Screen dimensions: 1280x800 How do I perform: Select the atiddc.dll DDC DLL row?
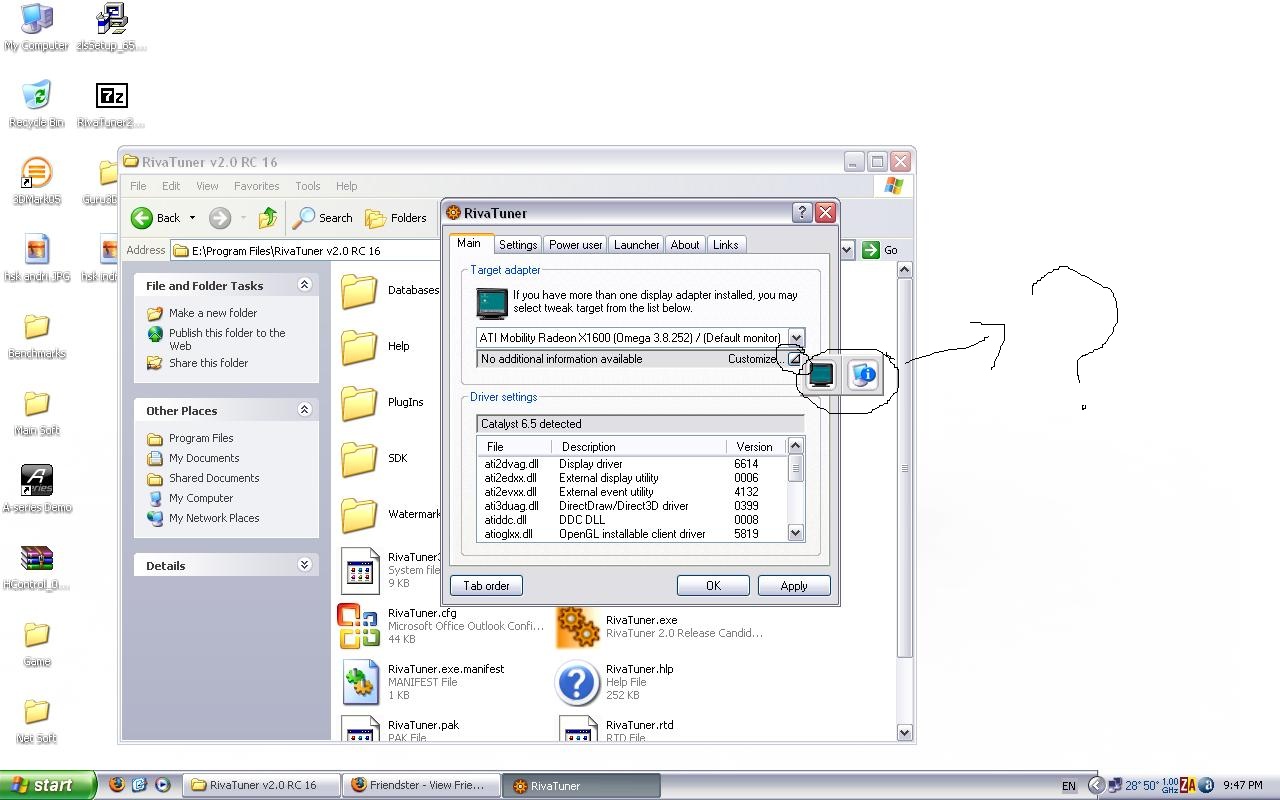pyautogui.click(x=632, y=520)
